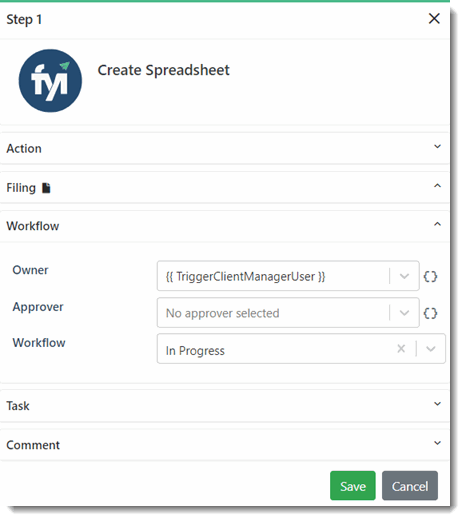Image resolution: width=465 pixels, height=521 pixels.
Task: Click the Create Spreadsheet title
Action: (x=163, y=70)
